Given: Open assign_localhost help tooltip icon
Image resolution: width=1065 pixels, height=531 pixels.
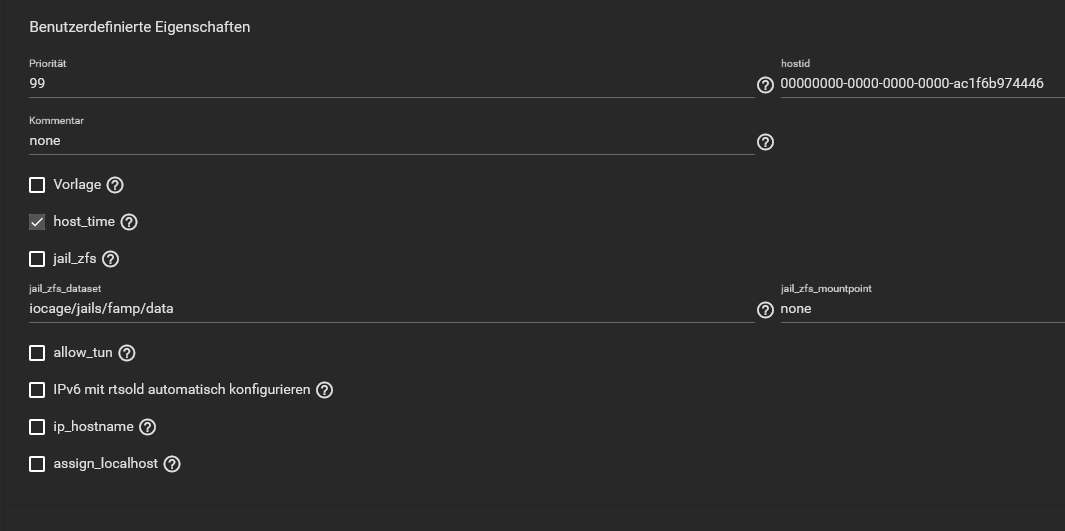Looking at the screenshot, I should [173, 464].
